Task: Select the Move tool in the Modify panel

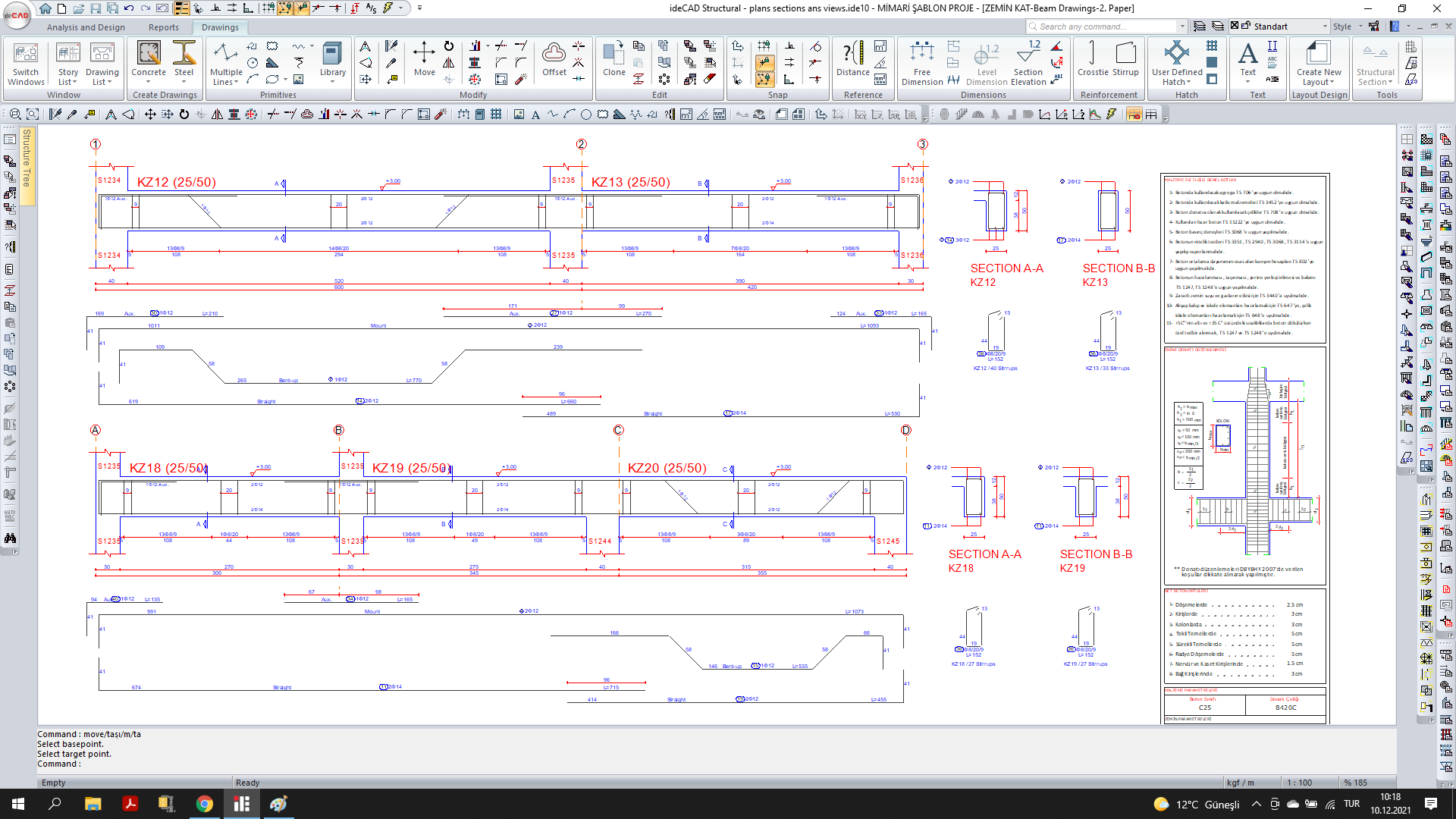Action: 425,61
